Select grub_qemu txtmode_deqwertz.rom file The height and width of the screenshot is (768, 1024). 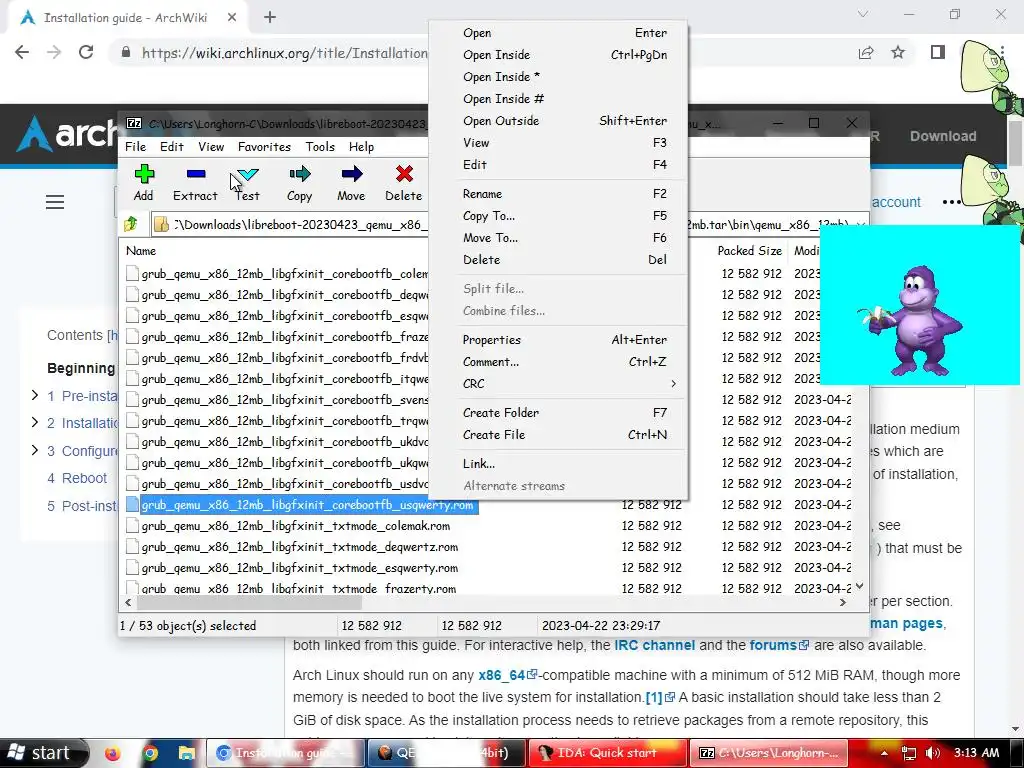click(x=300, y=547)
